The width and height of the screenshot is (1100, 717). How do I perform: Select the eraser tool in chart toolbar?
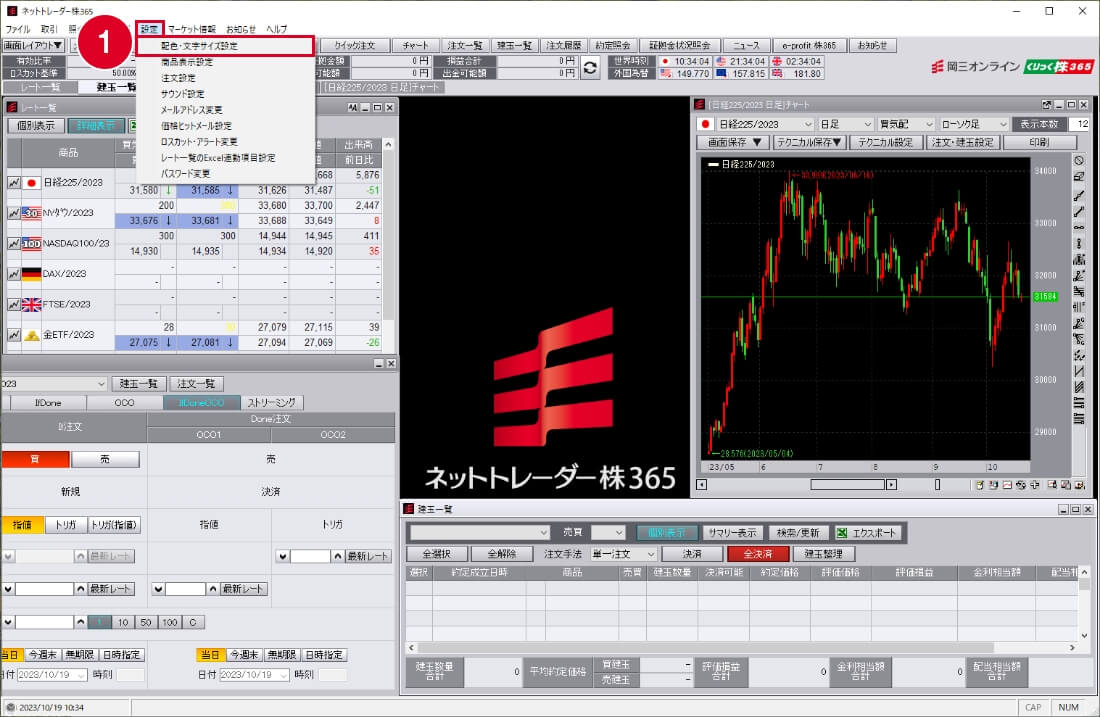(1079, 177)
